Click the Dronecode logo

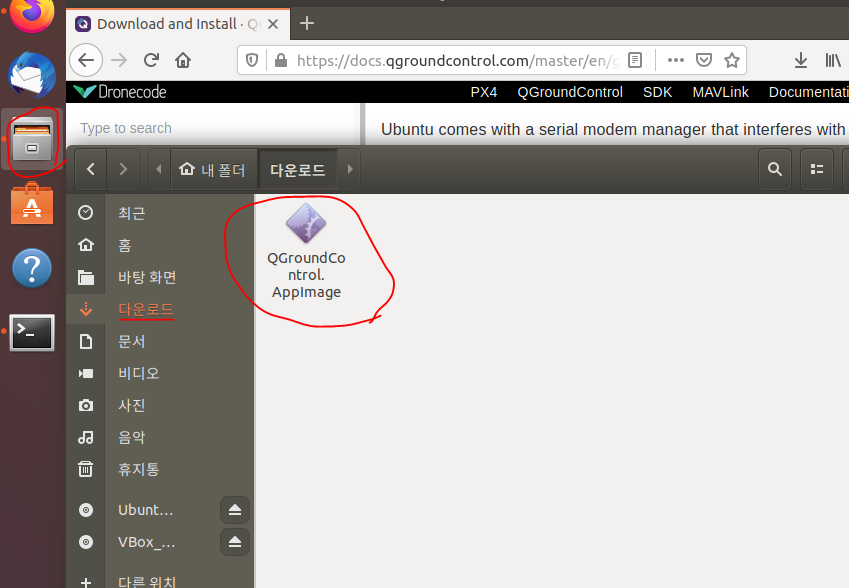pyautogui.click(x=120, y=92)
